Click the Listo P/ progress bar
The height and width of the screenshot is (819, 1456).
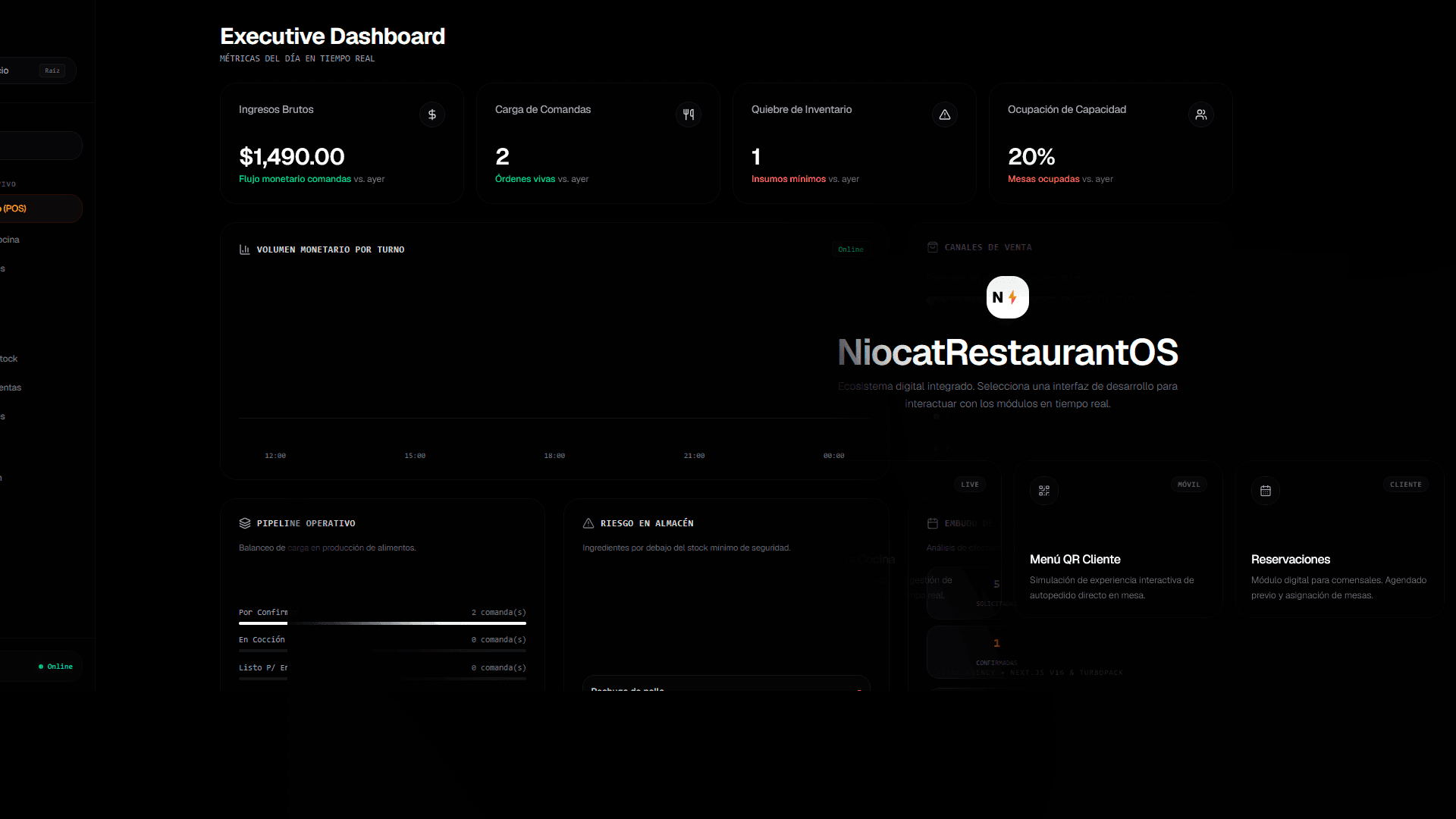coord(382,679)
